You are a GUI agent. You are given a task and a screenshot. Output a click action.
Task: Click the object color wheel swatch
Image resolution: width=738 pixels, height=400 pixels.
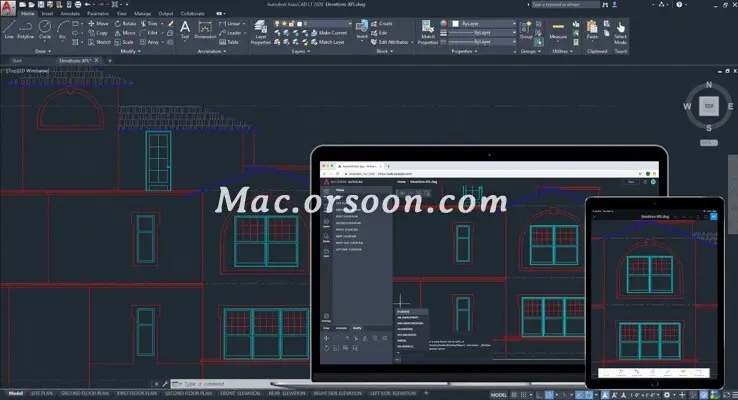(443, 24)
